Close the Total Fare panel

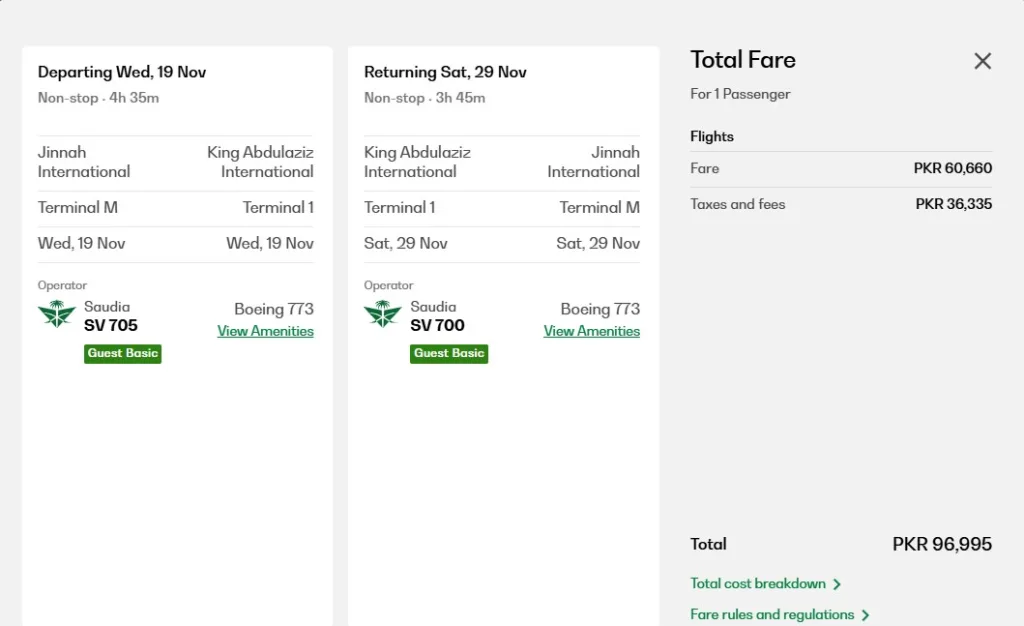(982, 61)
